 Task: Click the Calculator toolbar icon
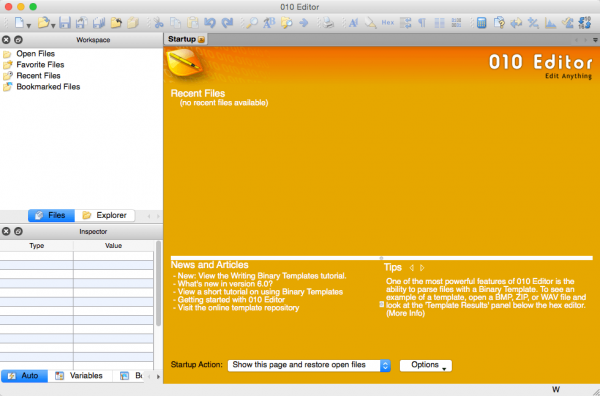(x=481, y=23)
